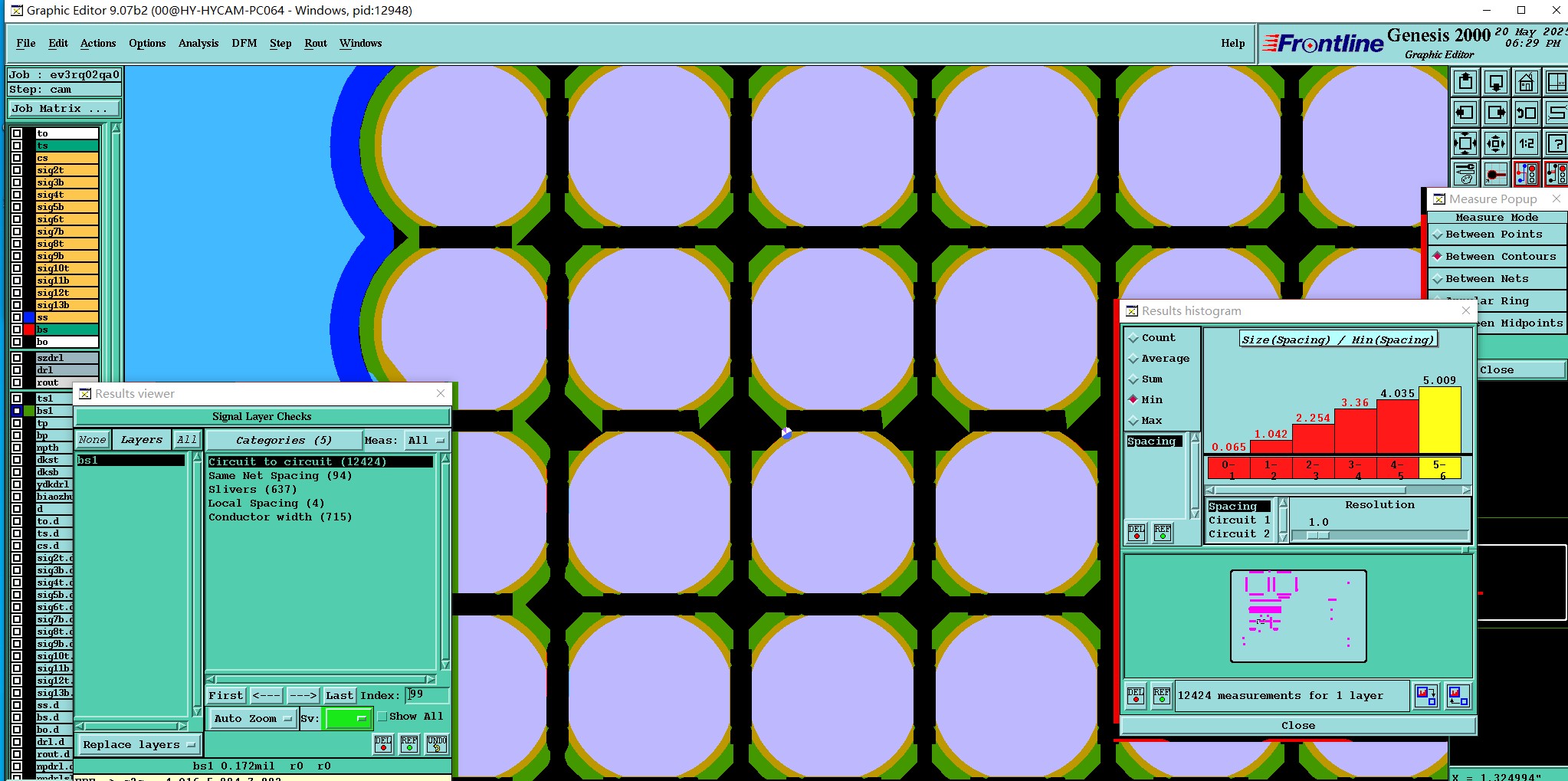Click the 1:2 zoom scale icon
This screenshot has width=1568, height=781.
1527,143
